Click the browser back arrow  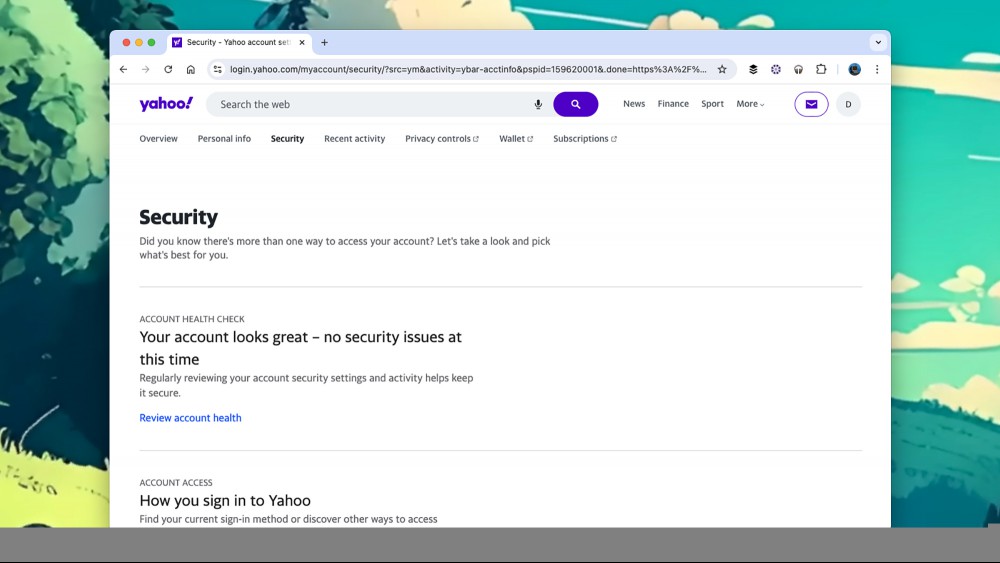123,69
